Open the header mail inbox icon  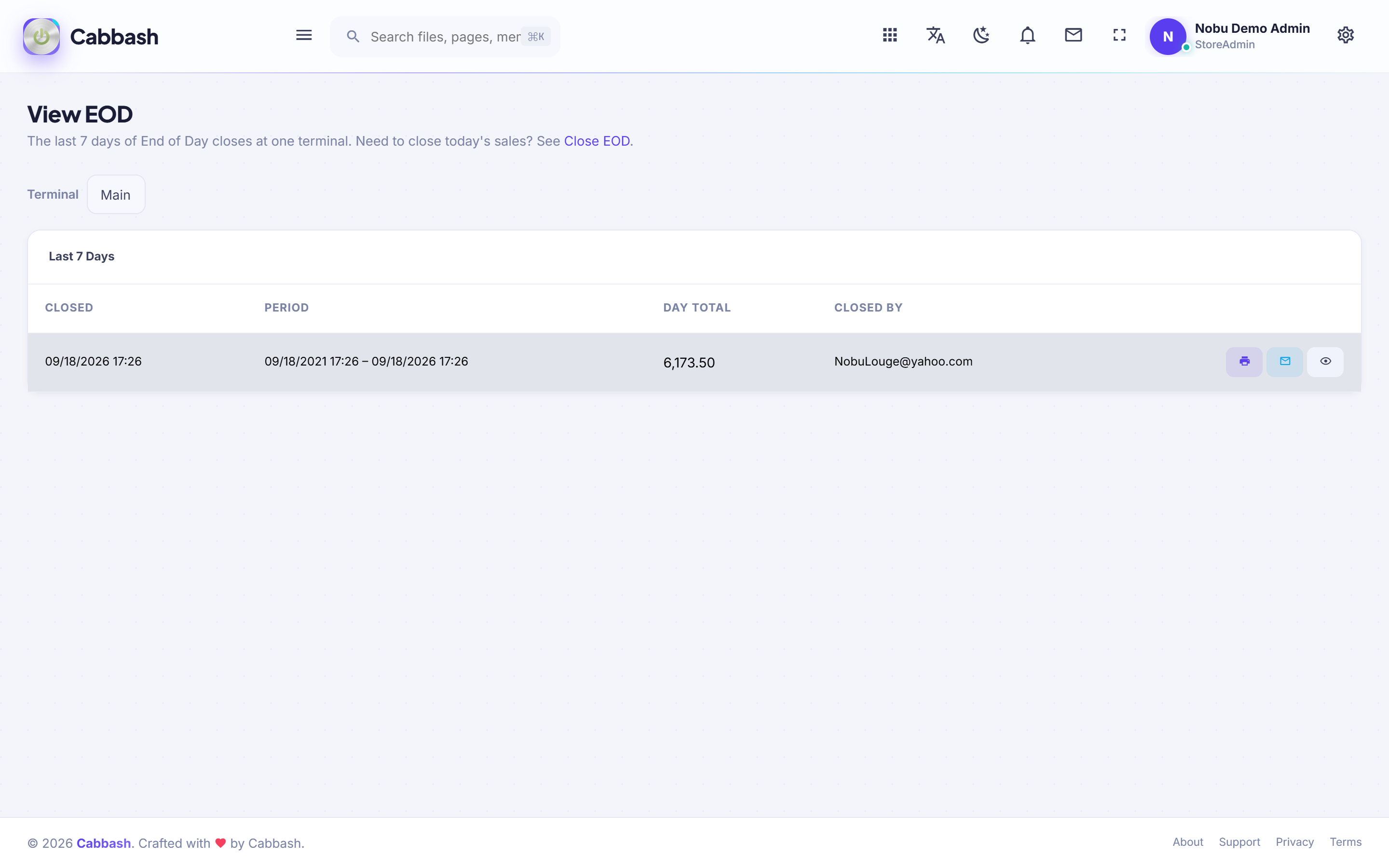tap(1073, 36)
